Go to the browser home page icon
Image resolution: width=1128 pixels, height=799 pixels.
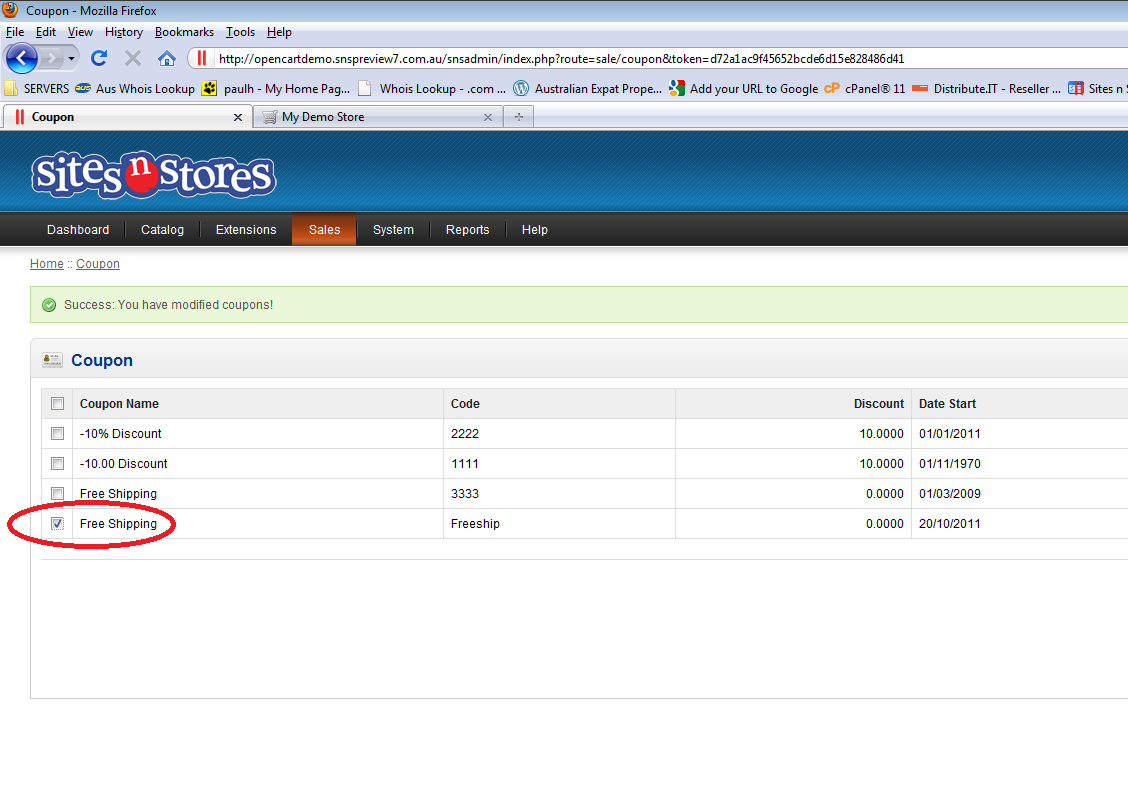pyautogui.click(x=167, y=58)
